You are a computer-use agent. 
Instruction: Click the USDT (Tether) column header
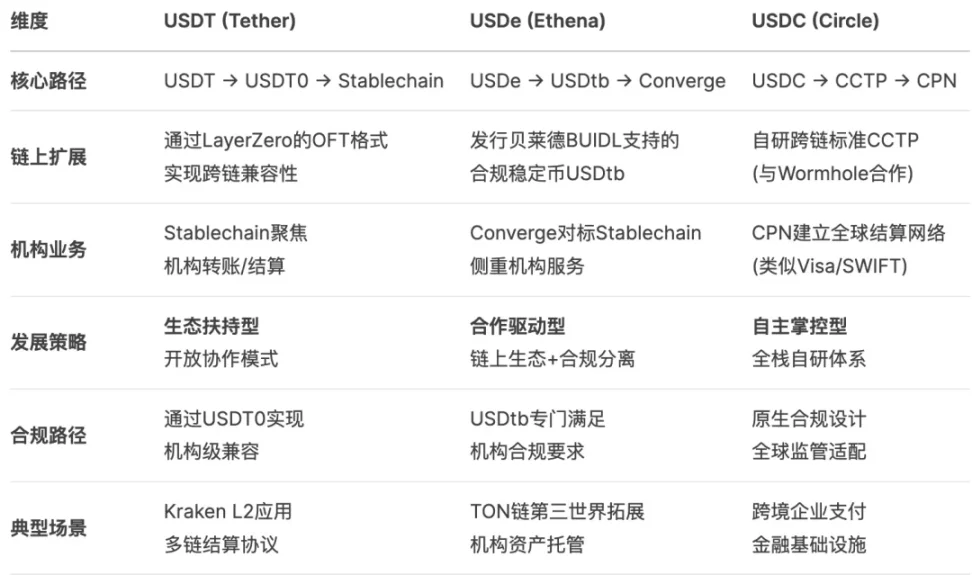coord(229,22)
